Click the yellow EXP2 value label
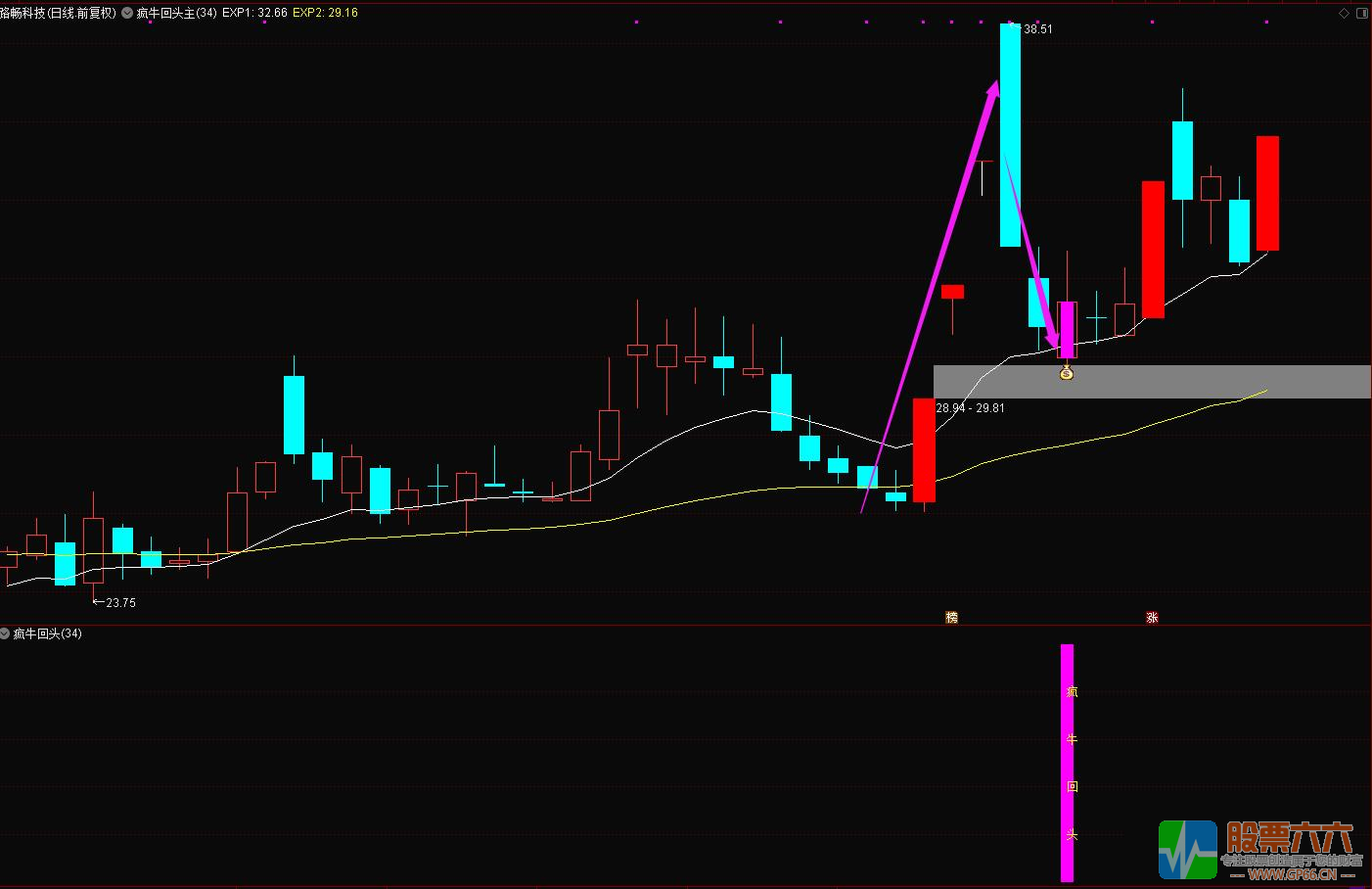1372x889 pixels. pyautogui.click(x=325, y=13)
